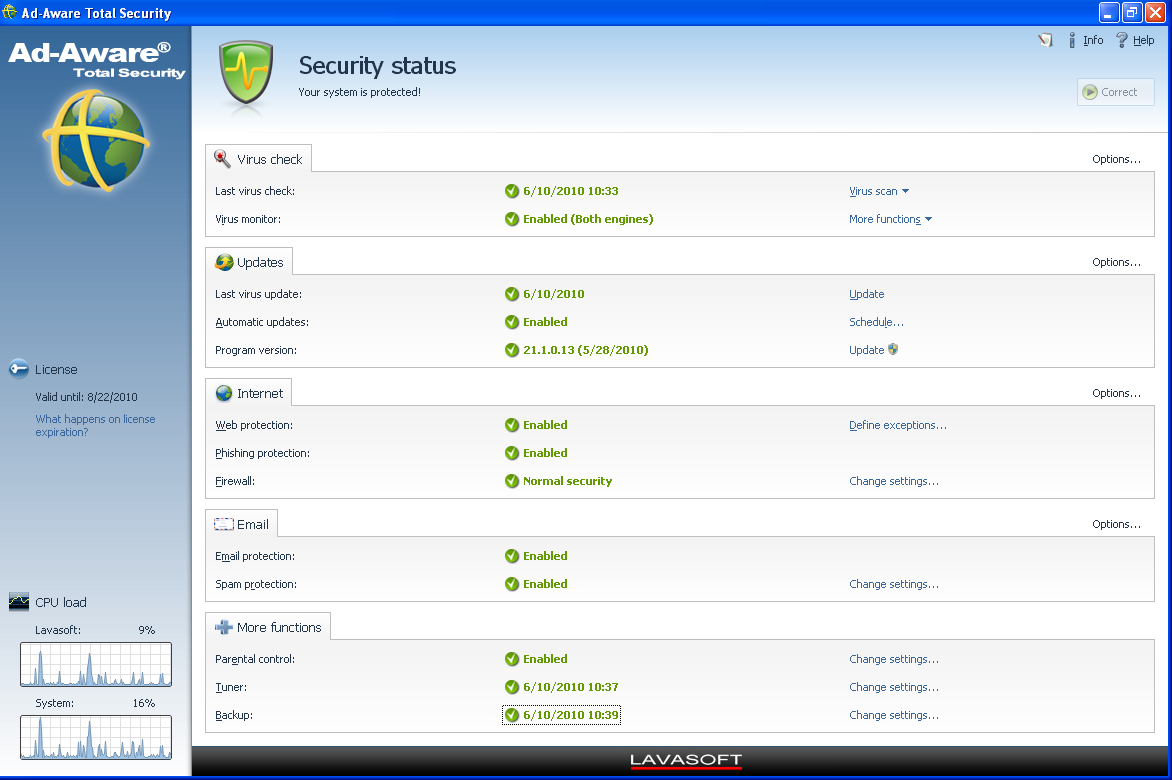Click the Virus check magnifier icon
This screenshot has height=780, width=1172.
(x=223, y=158)
